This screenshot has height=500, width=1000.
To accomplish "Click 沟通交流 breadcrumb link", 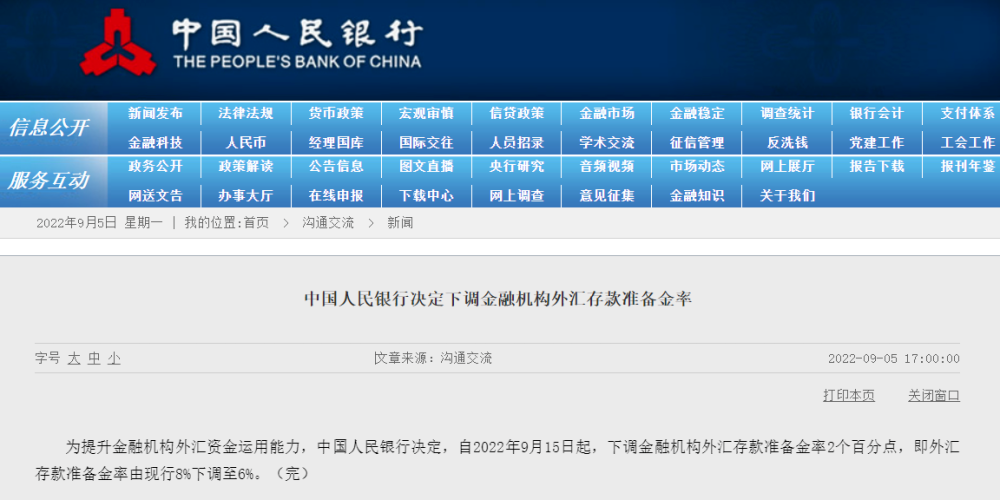I will 328,223.
